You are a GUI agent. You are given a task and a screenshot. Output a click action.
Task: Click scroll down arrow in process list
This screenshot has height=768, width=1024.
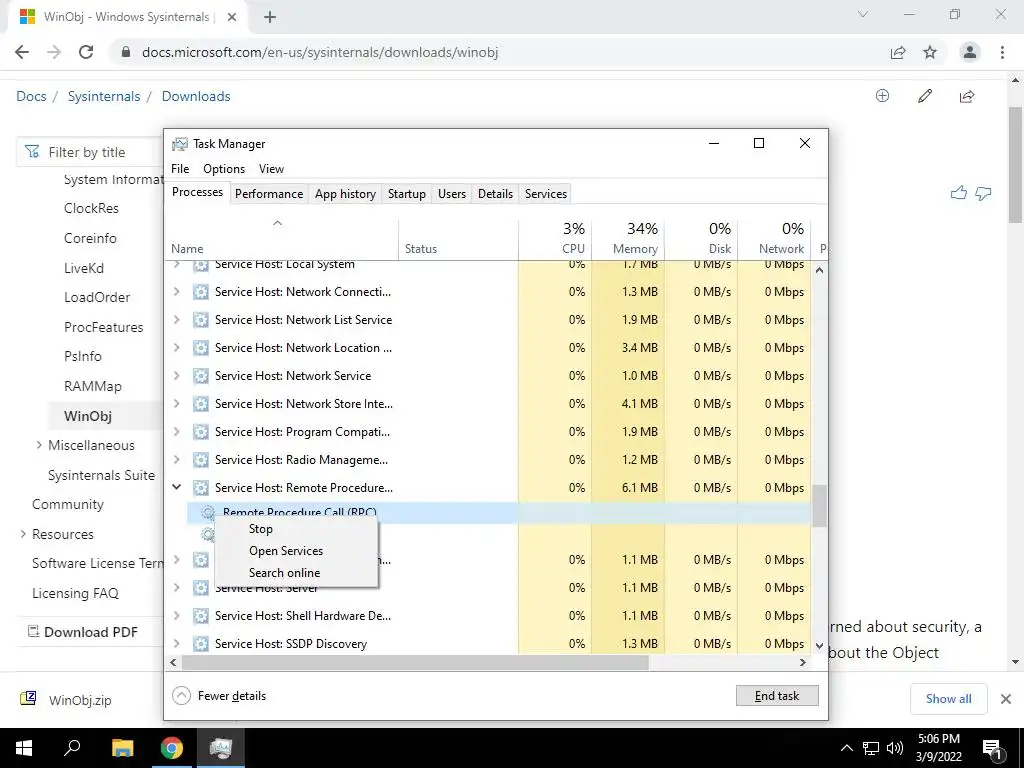click(819, 646)
